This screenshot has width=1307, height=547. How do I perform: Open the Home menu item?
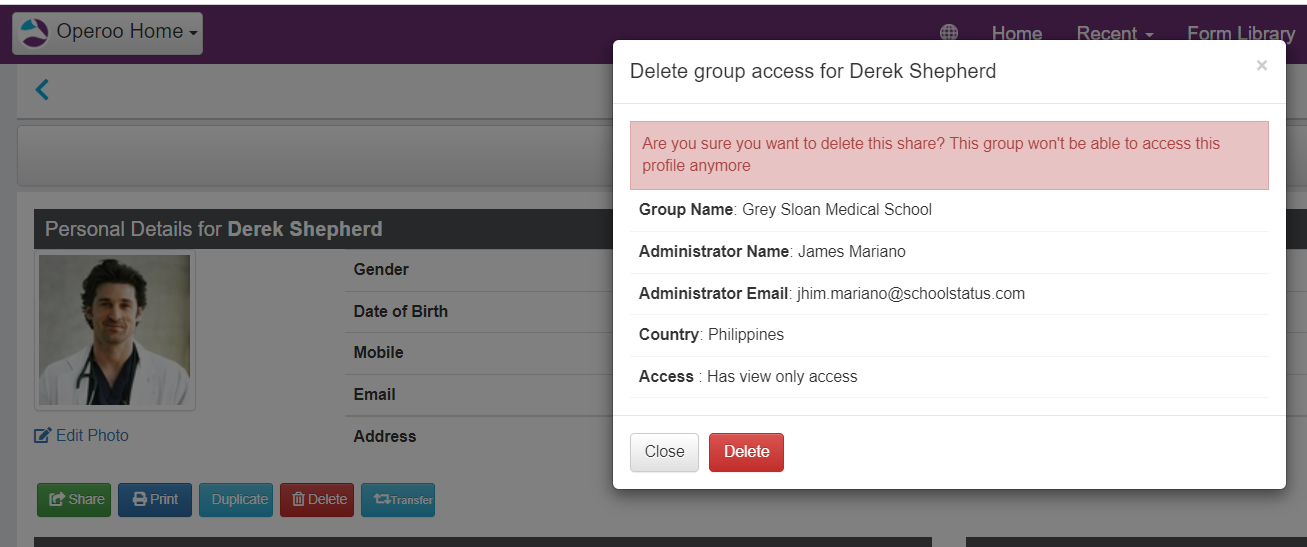click(1016, 33)
